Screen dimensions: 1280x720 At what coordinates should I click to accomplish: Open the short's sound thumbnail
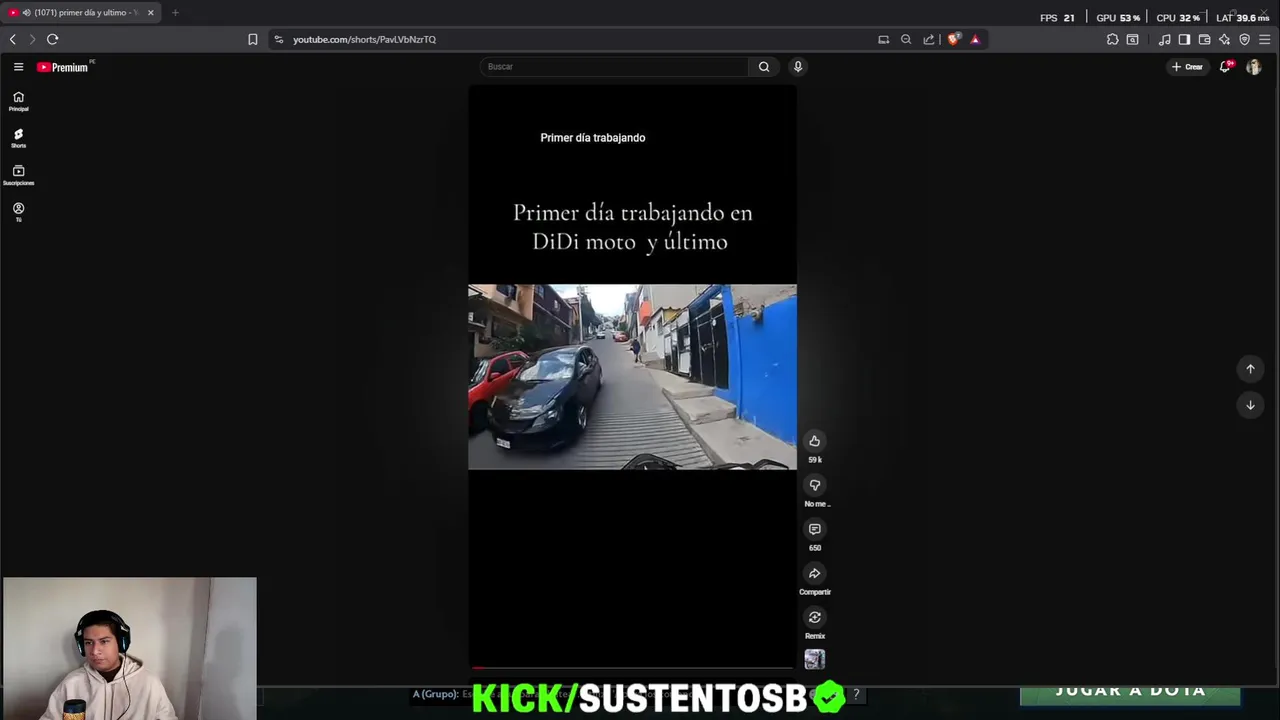click(815, 659)
